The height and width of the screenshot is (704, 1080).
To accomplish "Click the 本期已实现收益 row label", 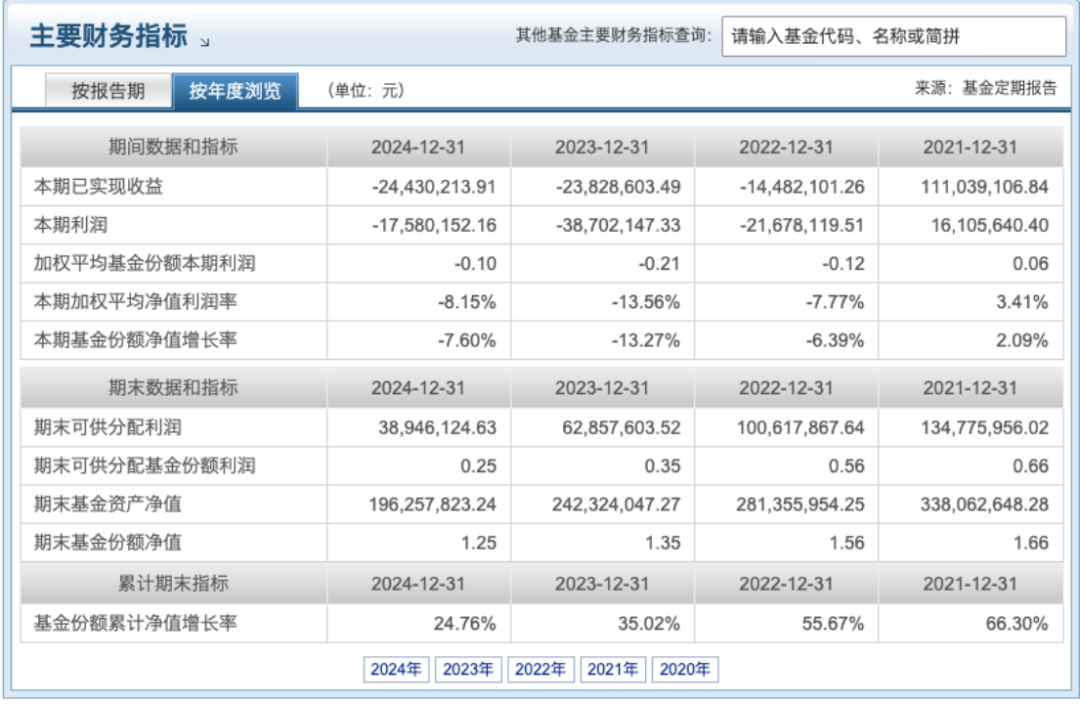I will pos(98,187).
